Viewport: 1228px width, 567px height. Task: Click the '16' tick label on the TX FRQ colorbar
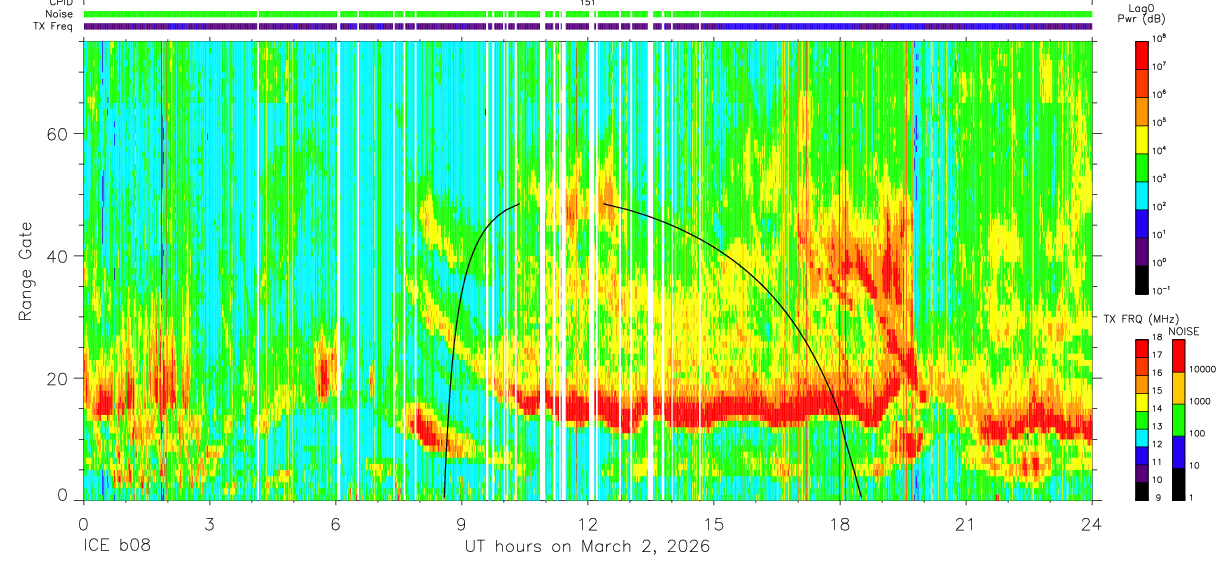1157,374
